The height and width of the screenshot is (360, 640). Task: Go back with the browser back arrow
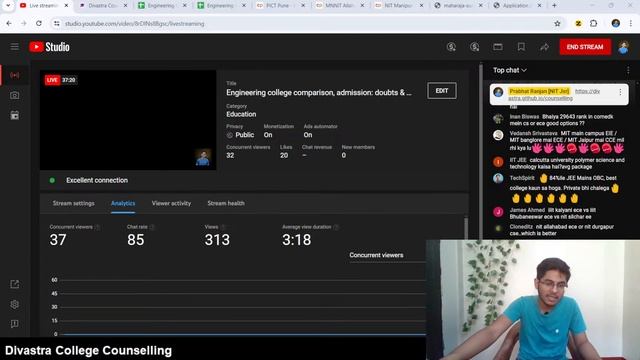click(9, 24)
